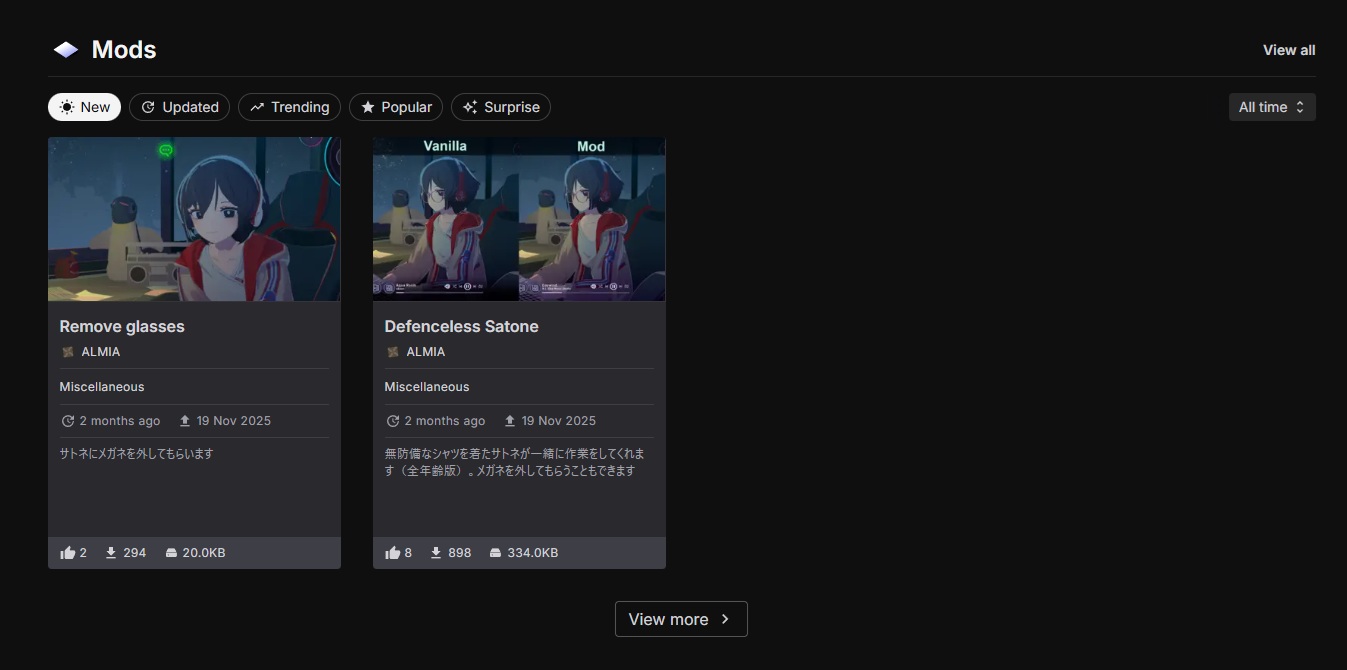Choose the Popular filter tab

click(x=396, y=107)
